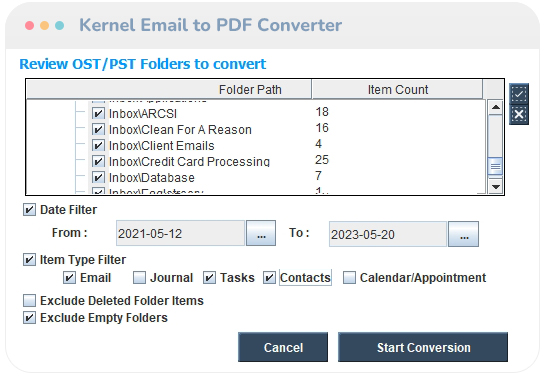This screenshot has width=545, height=380.
Task: Select the Inbox\Client Emails tree row
Action: [x=161, y=145]
